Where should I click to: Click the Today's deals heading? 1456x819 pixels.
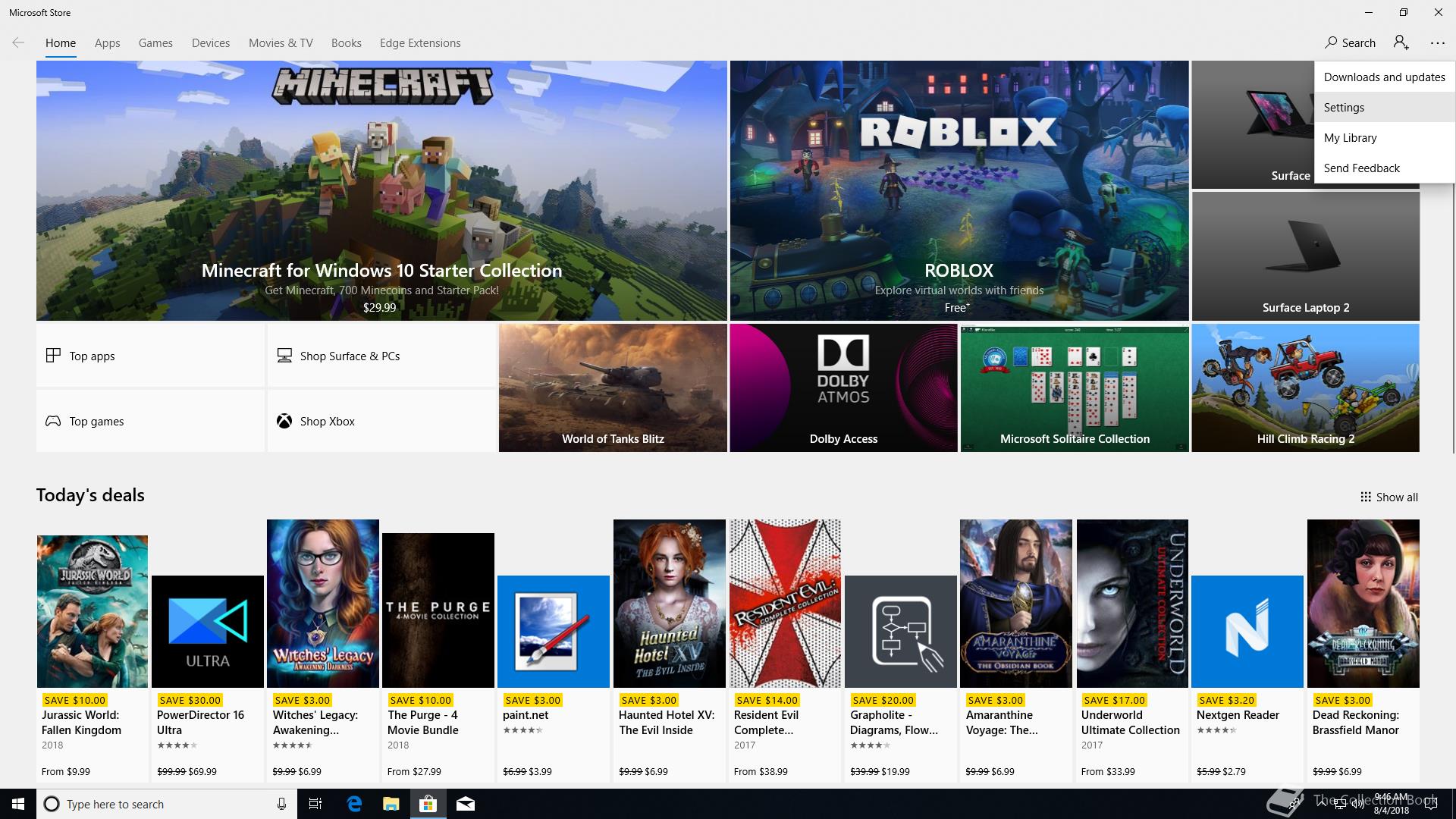coord(90,495)
